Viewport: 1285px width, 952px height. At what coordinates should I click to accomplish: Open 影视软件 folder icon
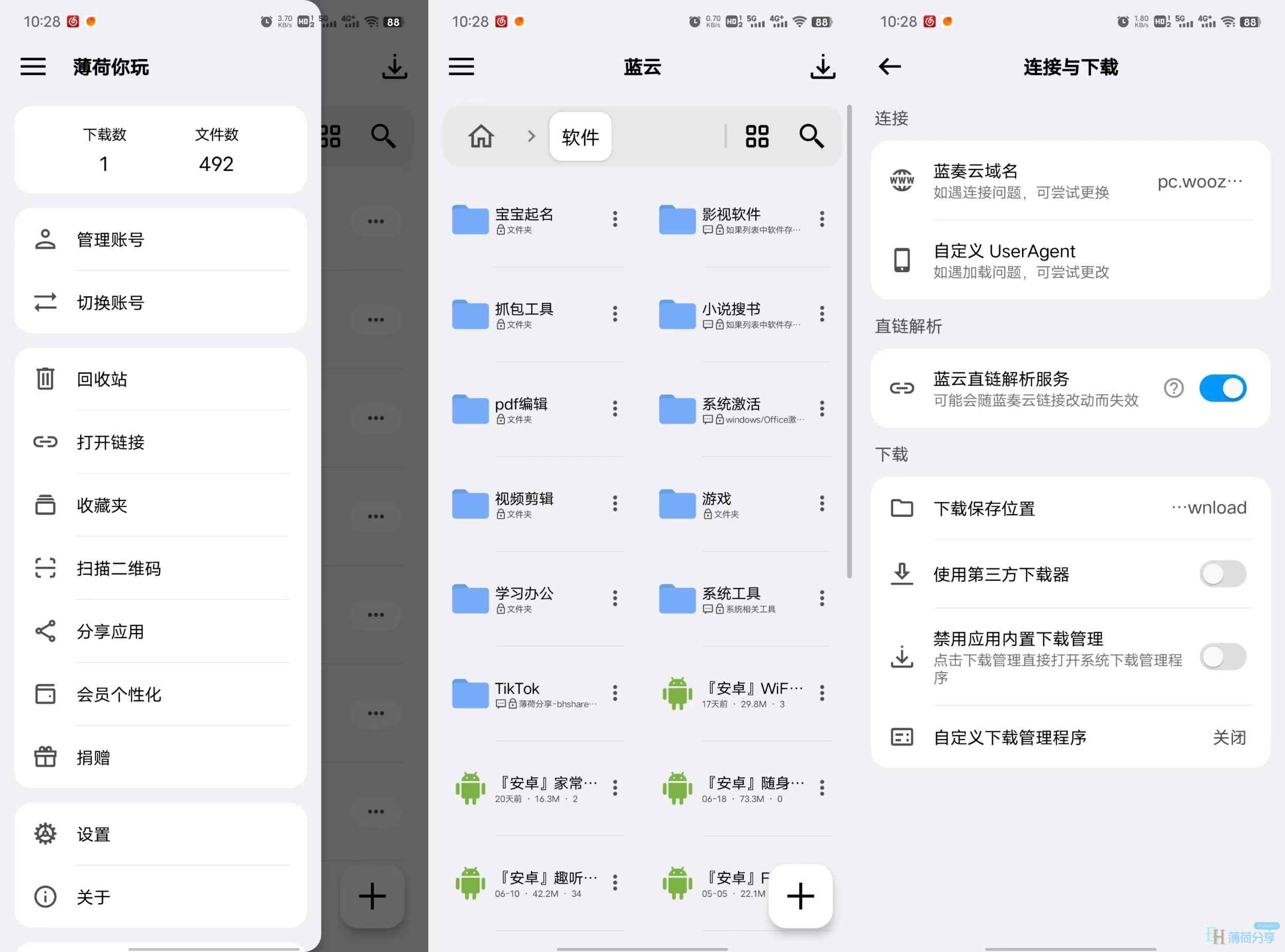677,220
